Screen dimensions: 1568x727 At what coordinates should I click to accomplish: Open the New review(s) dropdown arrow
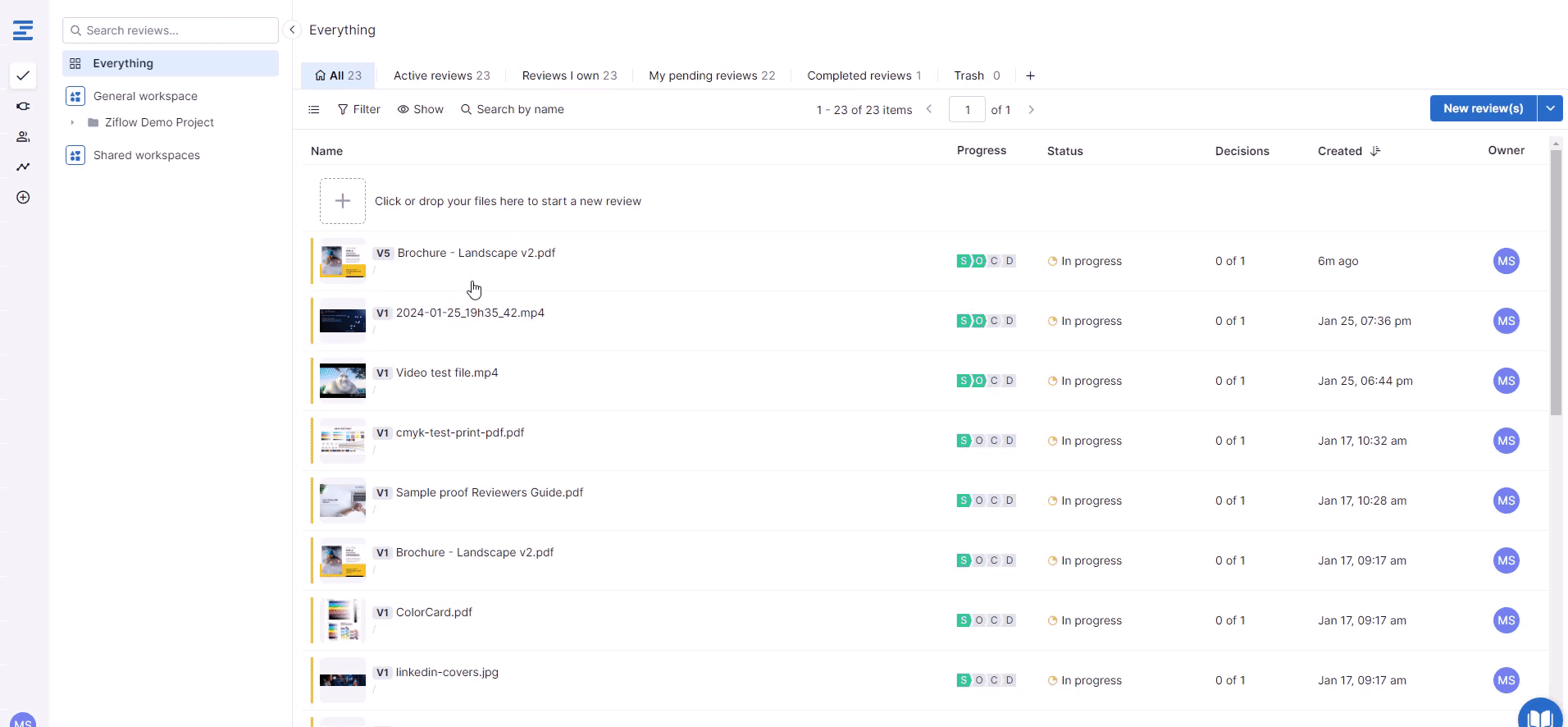[1550, 108]
